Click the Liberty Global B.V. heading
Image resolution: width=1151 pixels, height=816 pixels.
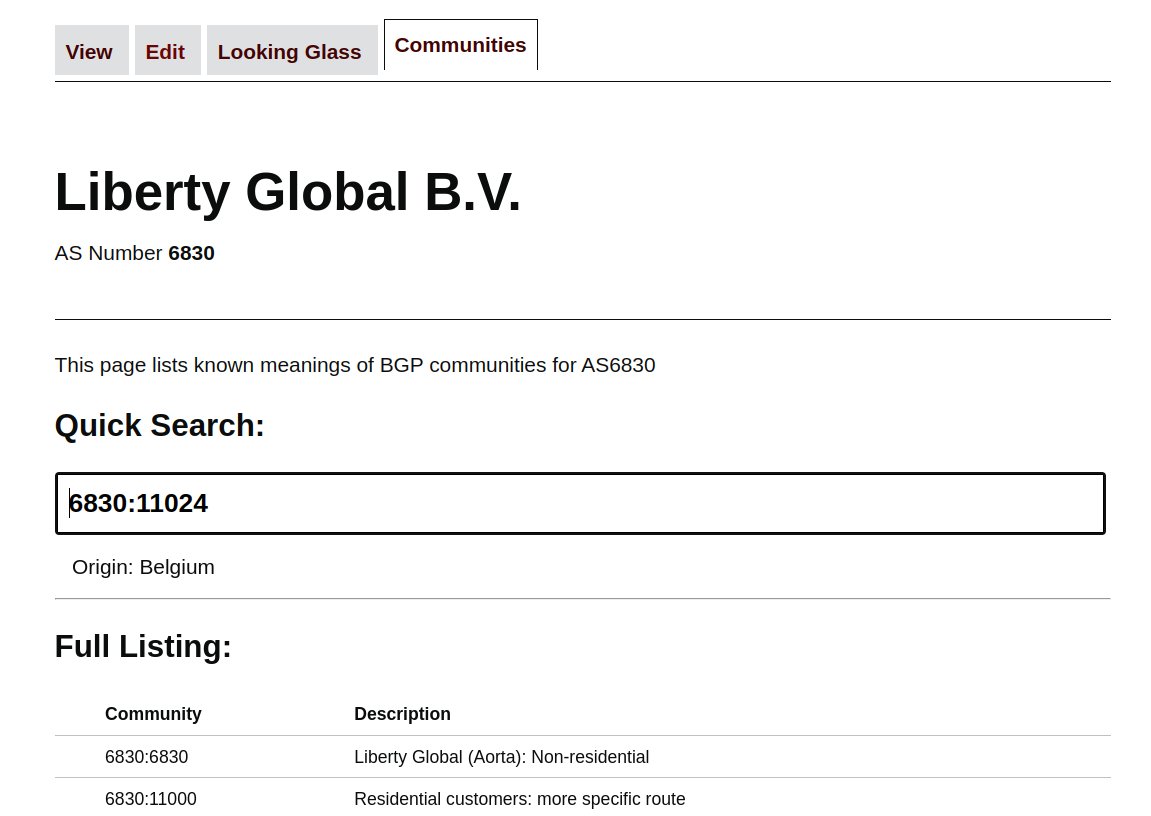(288, 192)
